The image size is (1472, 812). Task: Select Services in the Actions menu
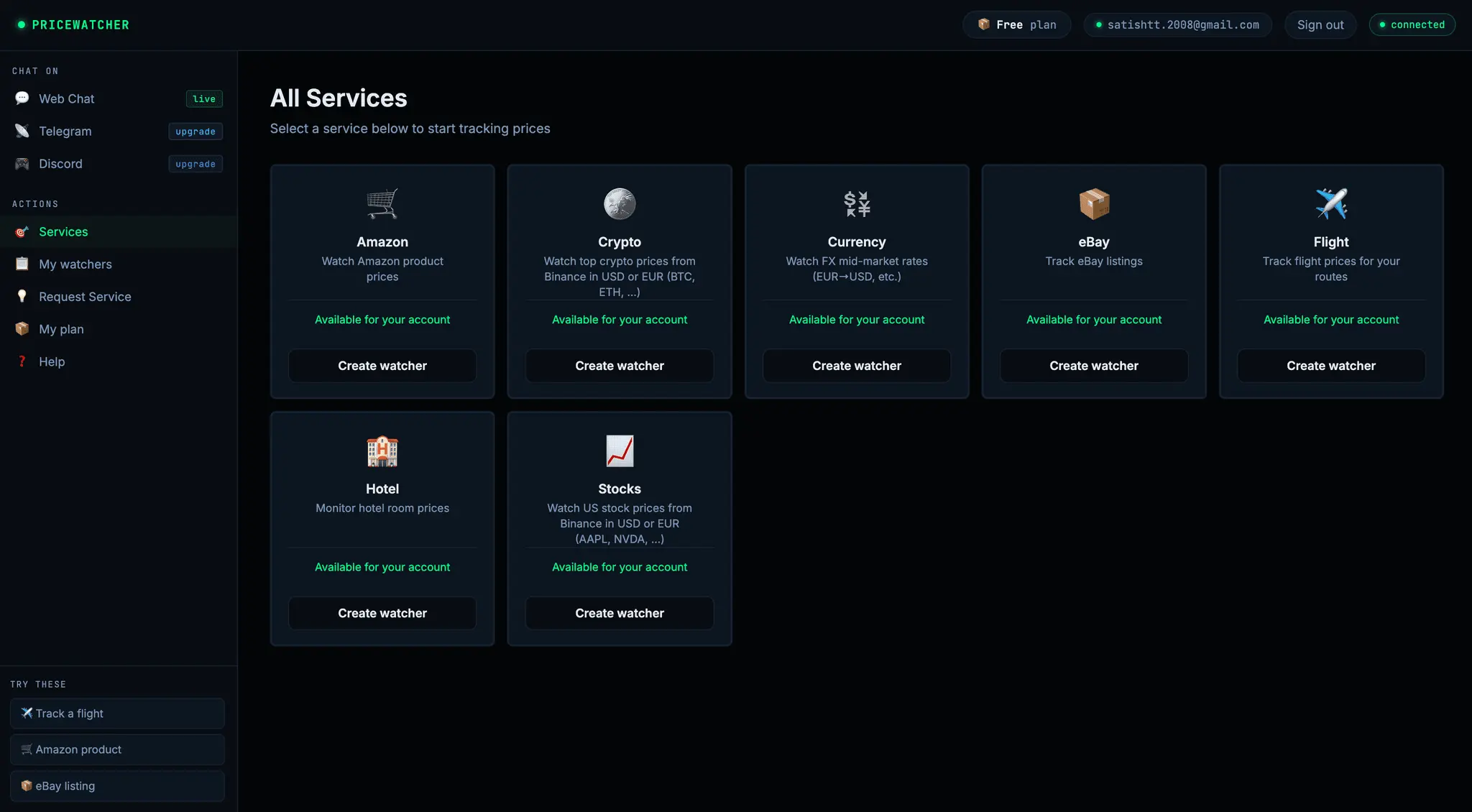point(119,231)
